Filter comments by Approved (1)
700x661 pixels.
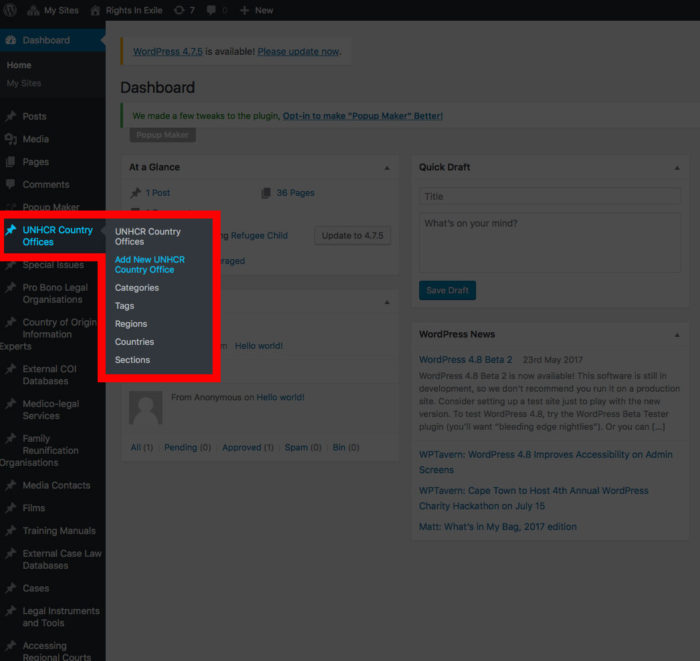coord(248,447)
